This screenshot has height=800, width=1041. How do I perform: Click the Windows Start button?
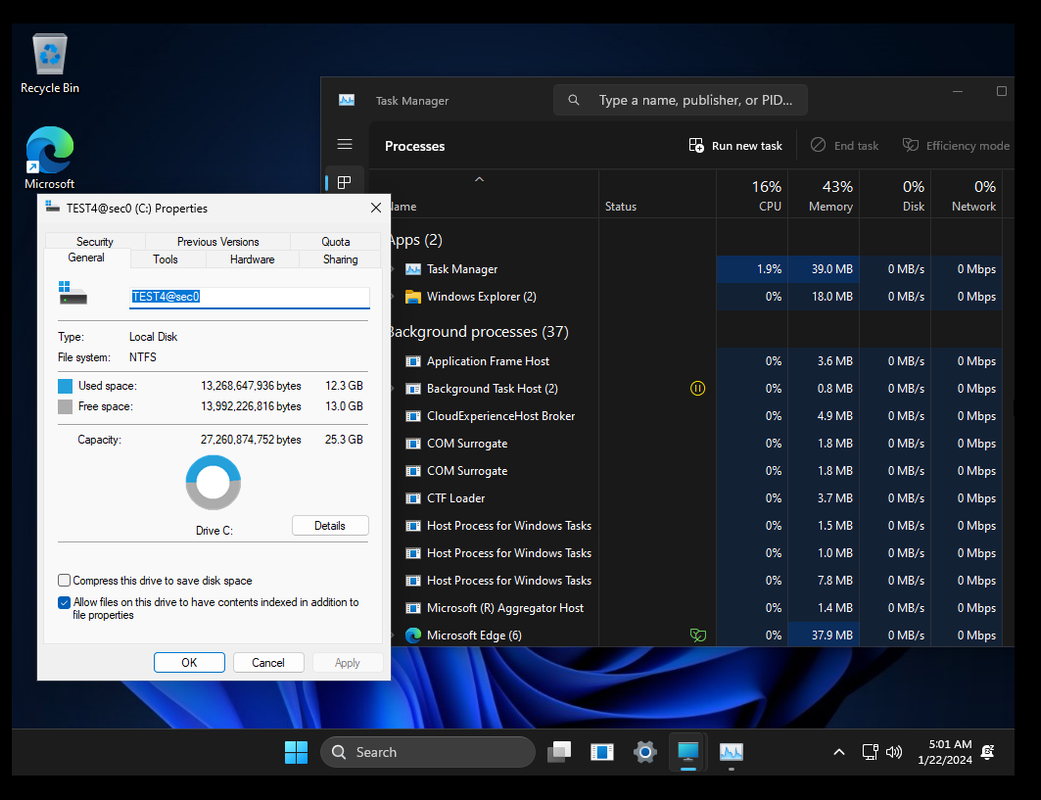296,752
